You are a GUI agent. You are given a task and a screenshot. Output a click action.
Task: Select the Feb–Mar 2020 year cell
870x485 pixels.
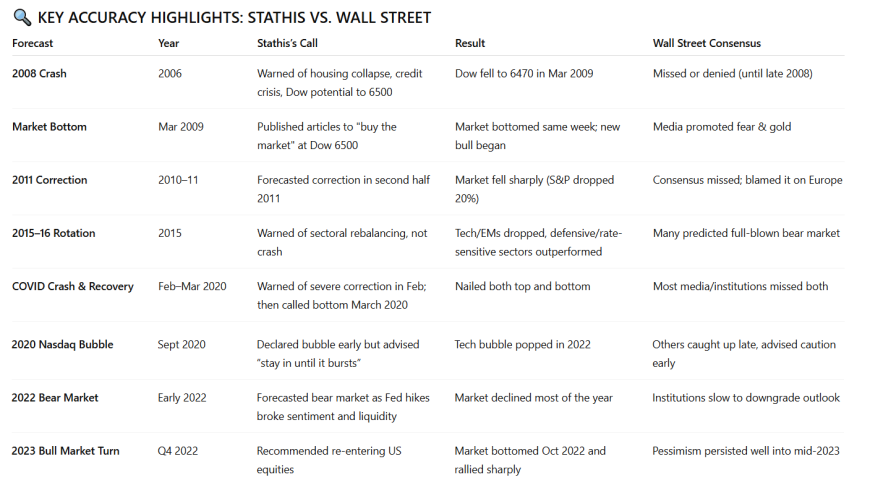[192, 286]
